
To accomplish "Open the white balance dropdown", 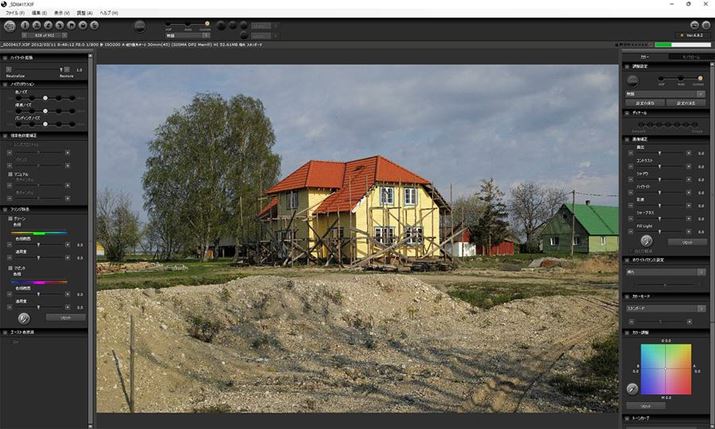I will (x=666, y=271).
